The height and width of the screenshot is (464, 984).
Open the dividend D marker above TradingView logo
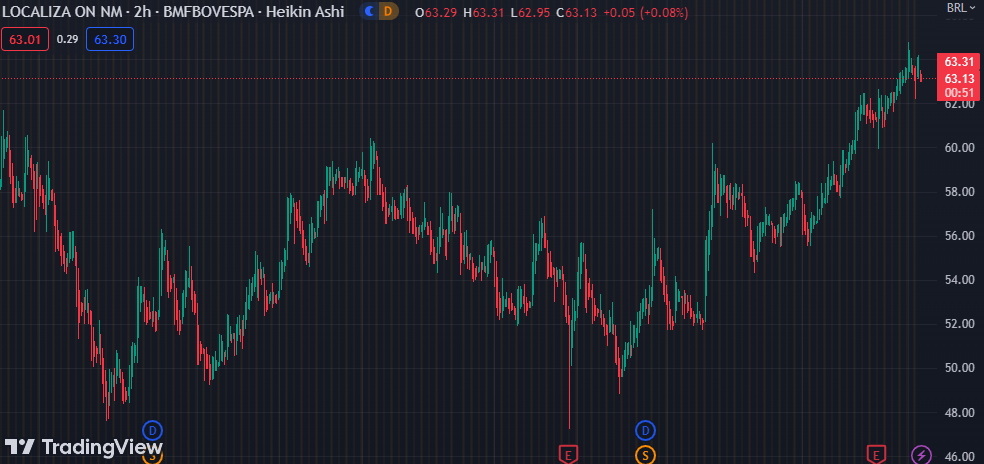coord(152,431)
